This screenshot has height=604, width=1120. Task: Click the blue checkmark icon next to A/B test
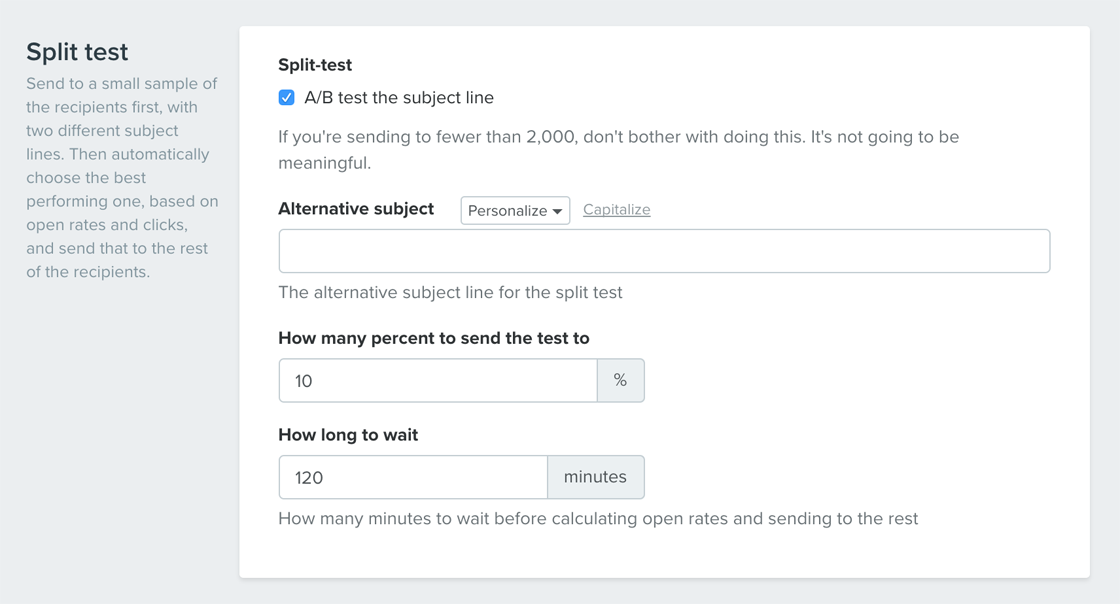click(286, 98)
